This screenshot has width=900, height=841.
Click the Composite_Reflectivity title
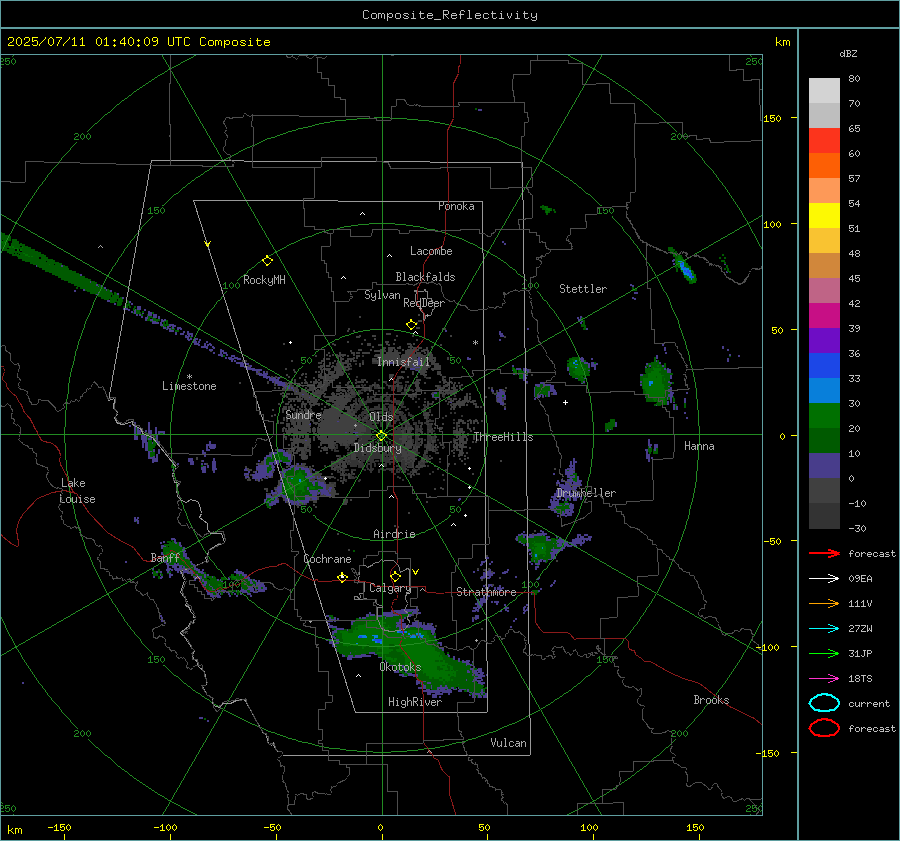(x=449, y=15)
